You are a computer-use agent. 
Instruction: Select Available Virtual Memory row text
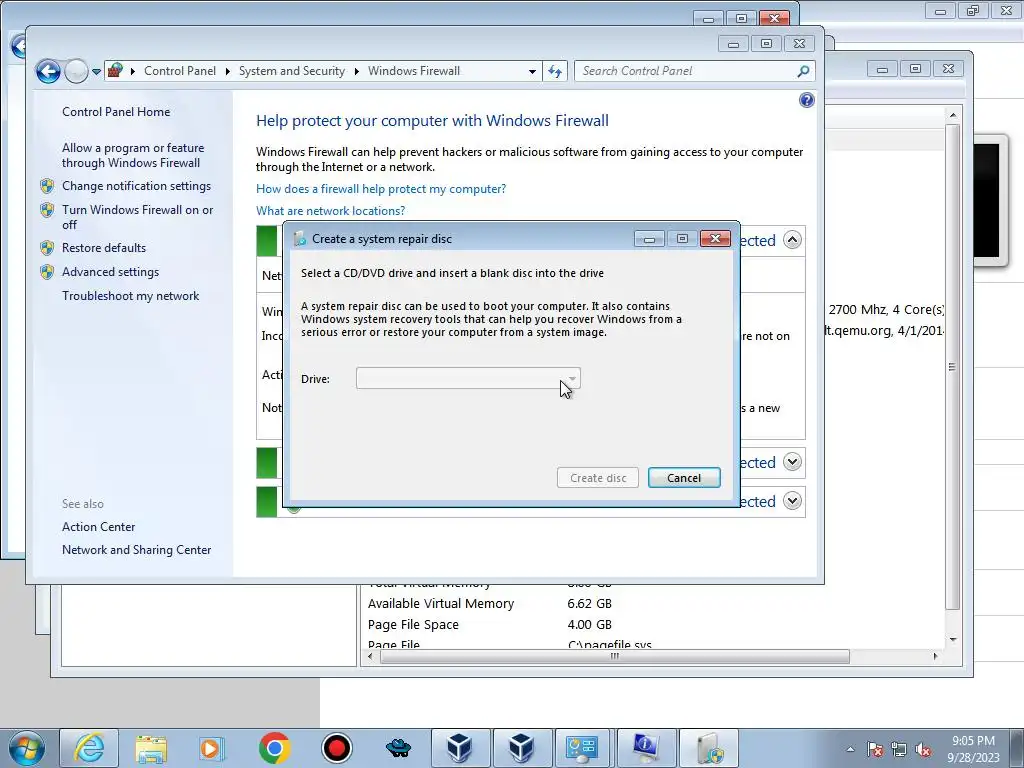[x=441, y=603]
